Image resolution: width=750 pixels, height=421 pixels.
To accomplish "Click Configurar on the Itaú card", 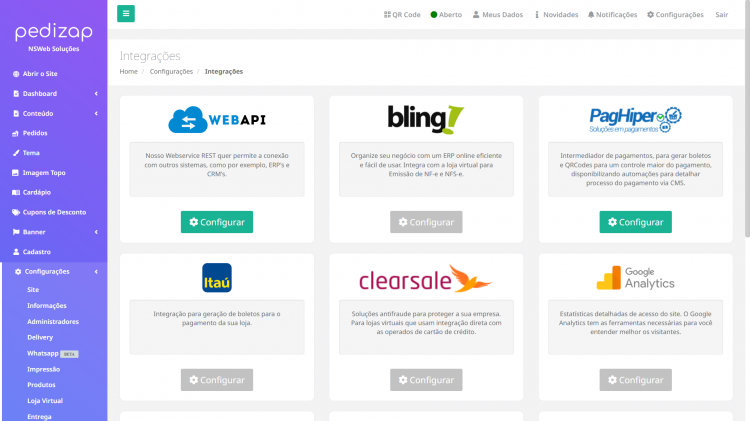I will pos(217,380).
